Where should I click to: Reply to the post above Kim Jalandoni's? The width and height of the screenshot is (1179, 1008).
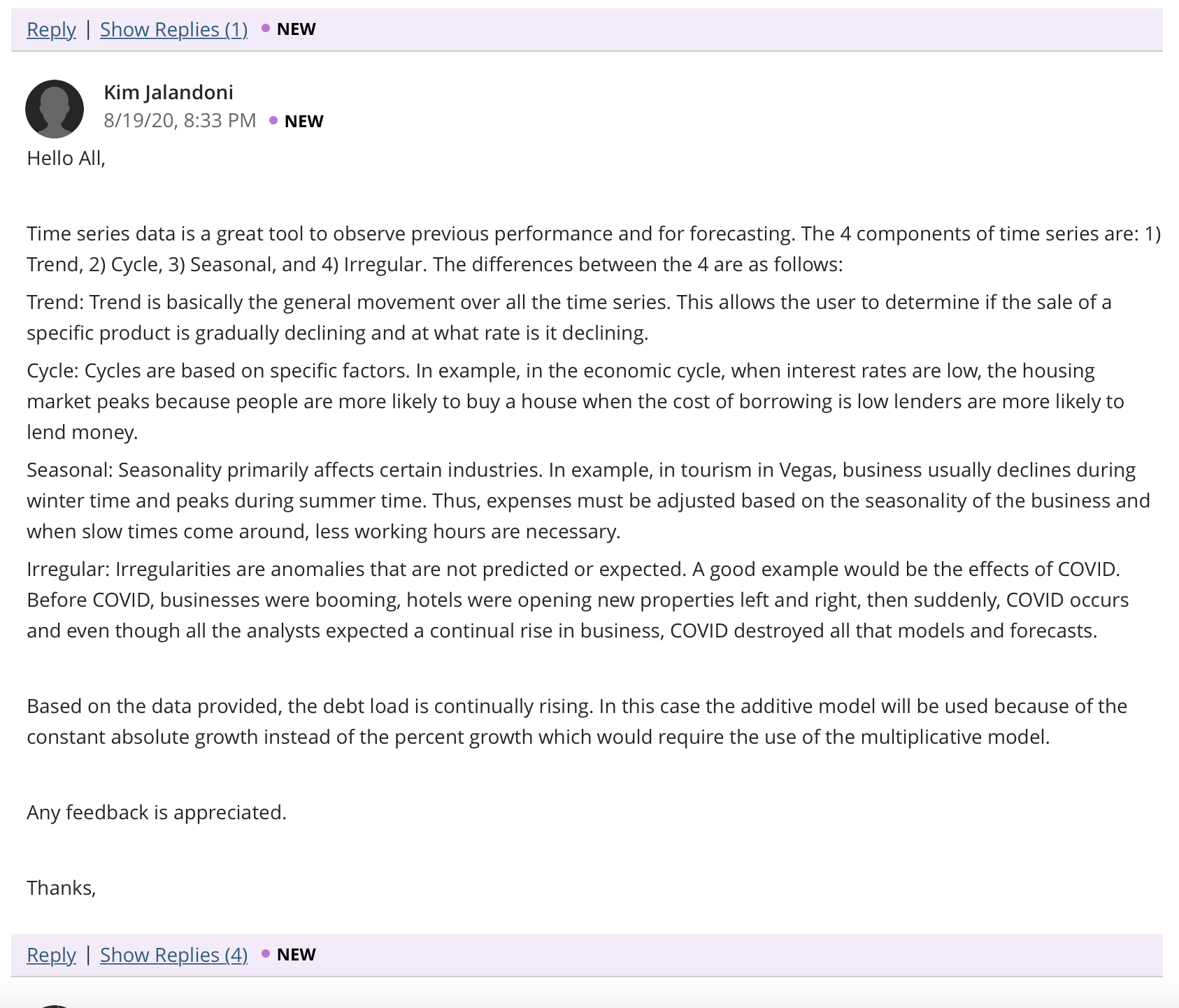[51, 29]
